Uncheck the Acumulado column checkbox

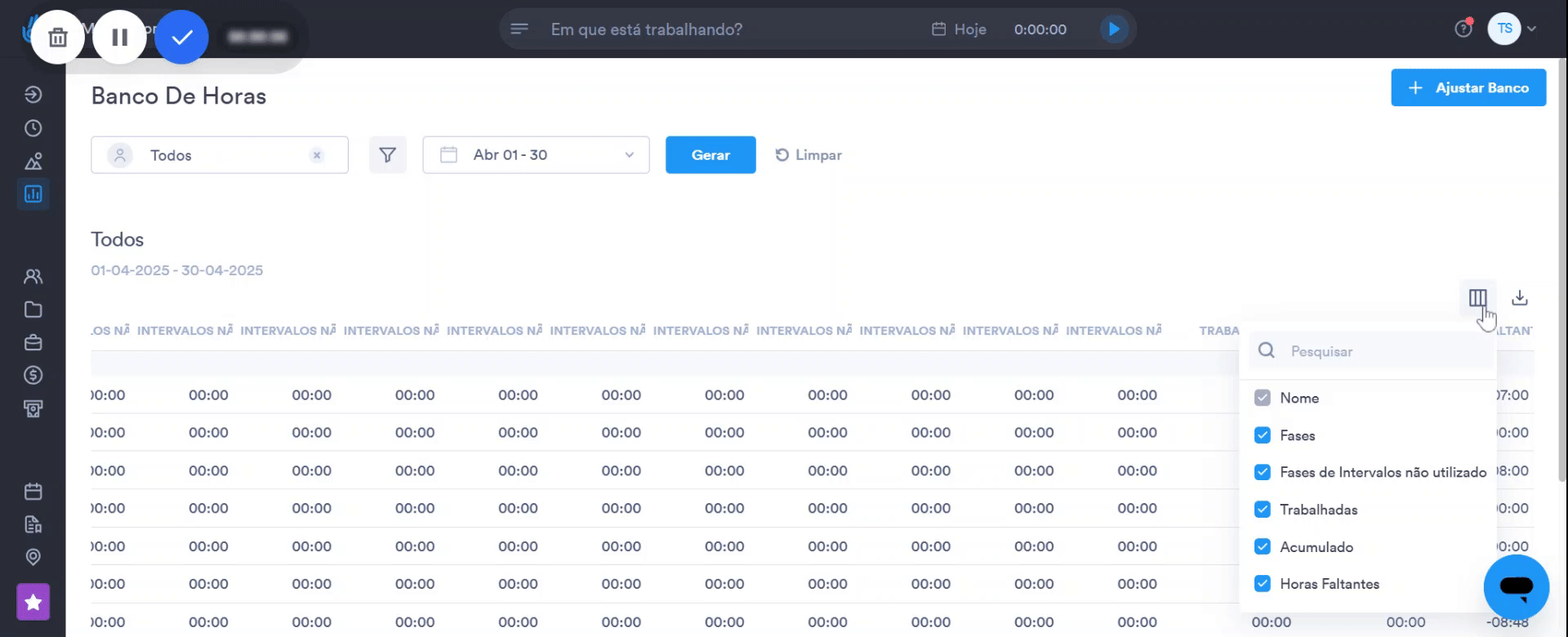[1263, 547]
